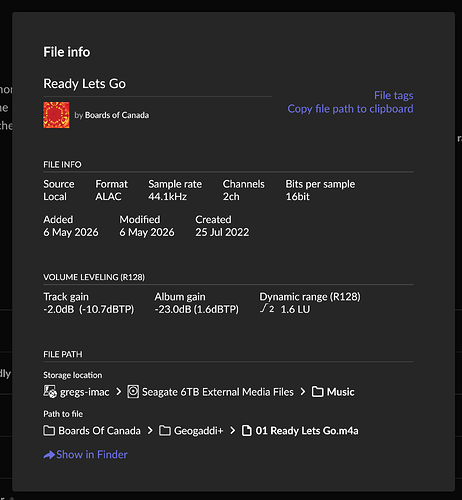Click the dynamic range waveform icon
Viewport: 462px width, 500px height.
[267, 309]
